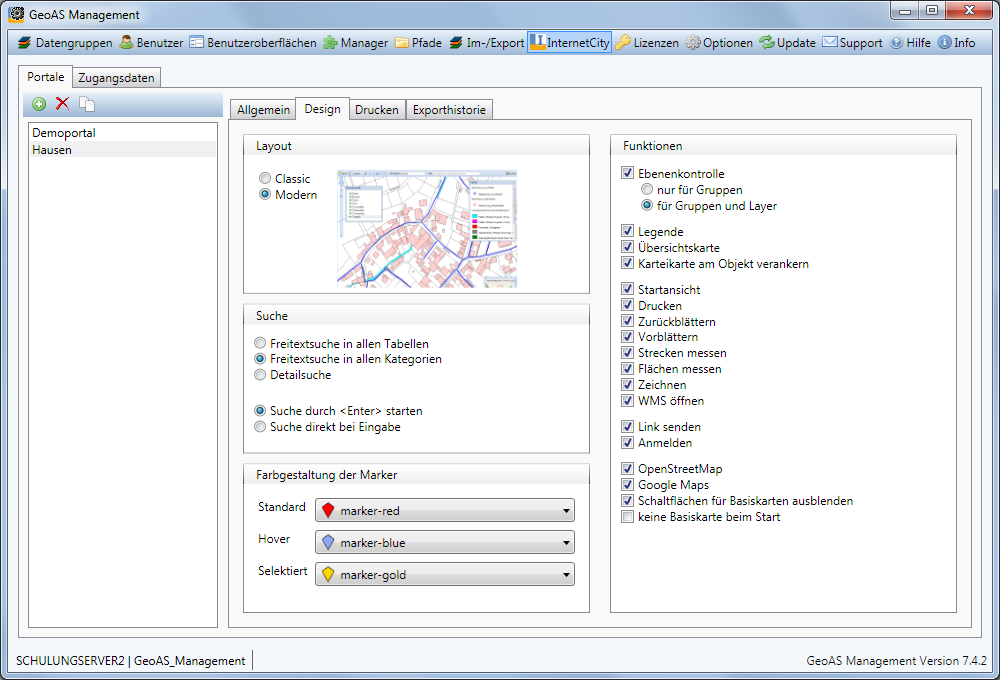The image size is (1000, 680).
Task: Enable keine Basiskarte beim Start
Action: (628, 517)
